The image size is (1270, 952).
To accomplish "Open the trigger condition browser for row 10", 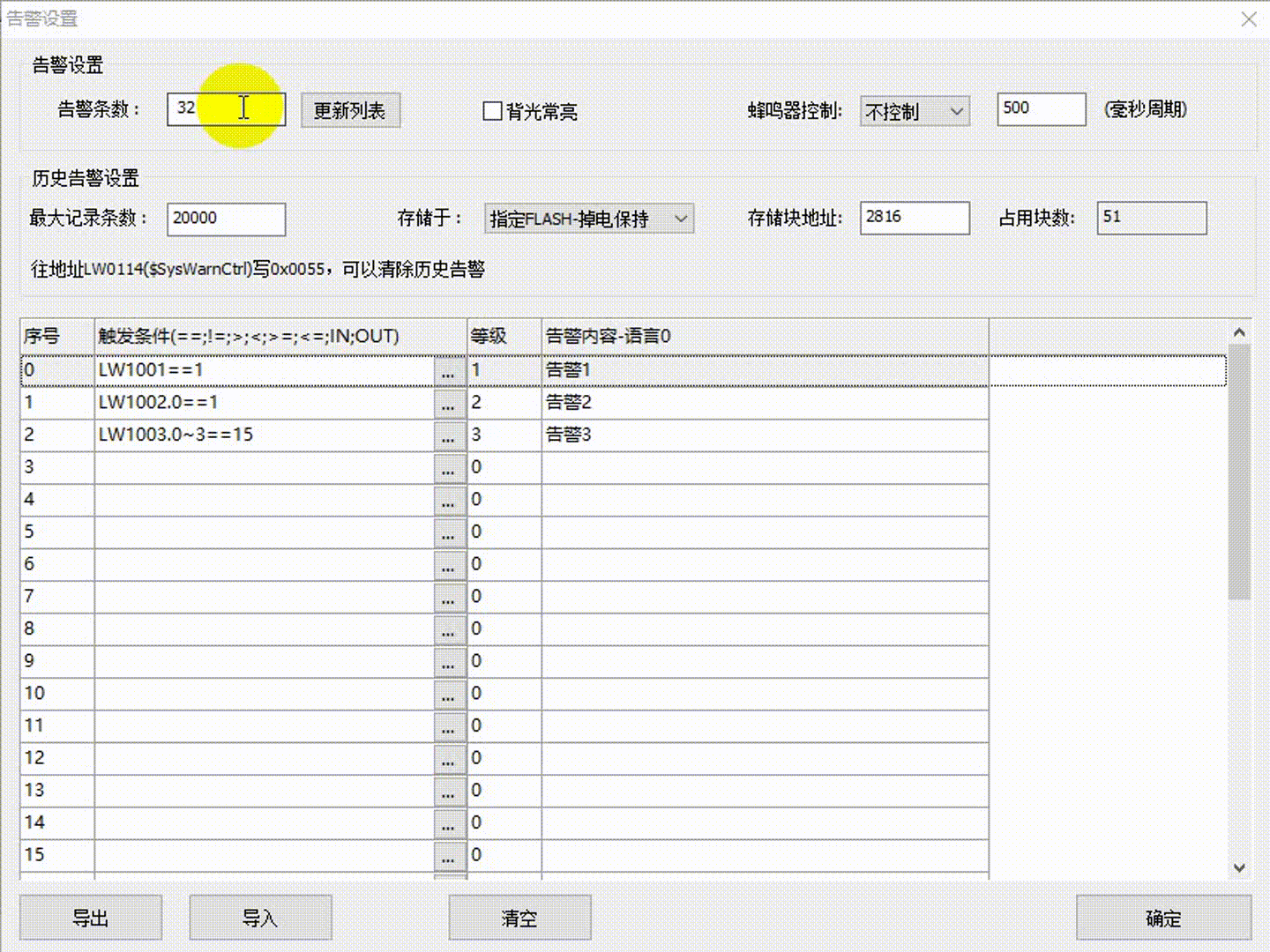I will pos(449,695).
